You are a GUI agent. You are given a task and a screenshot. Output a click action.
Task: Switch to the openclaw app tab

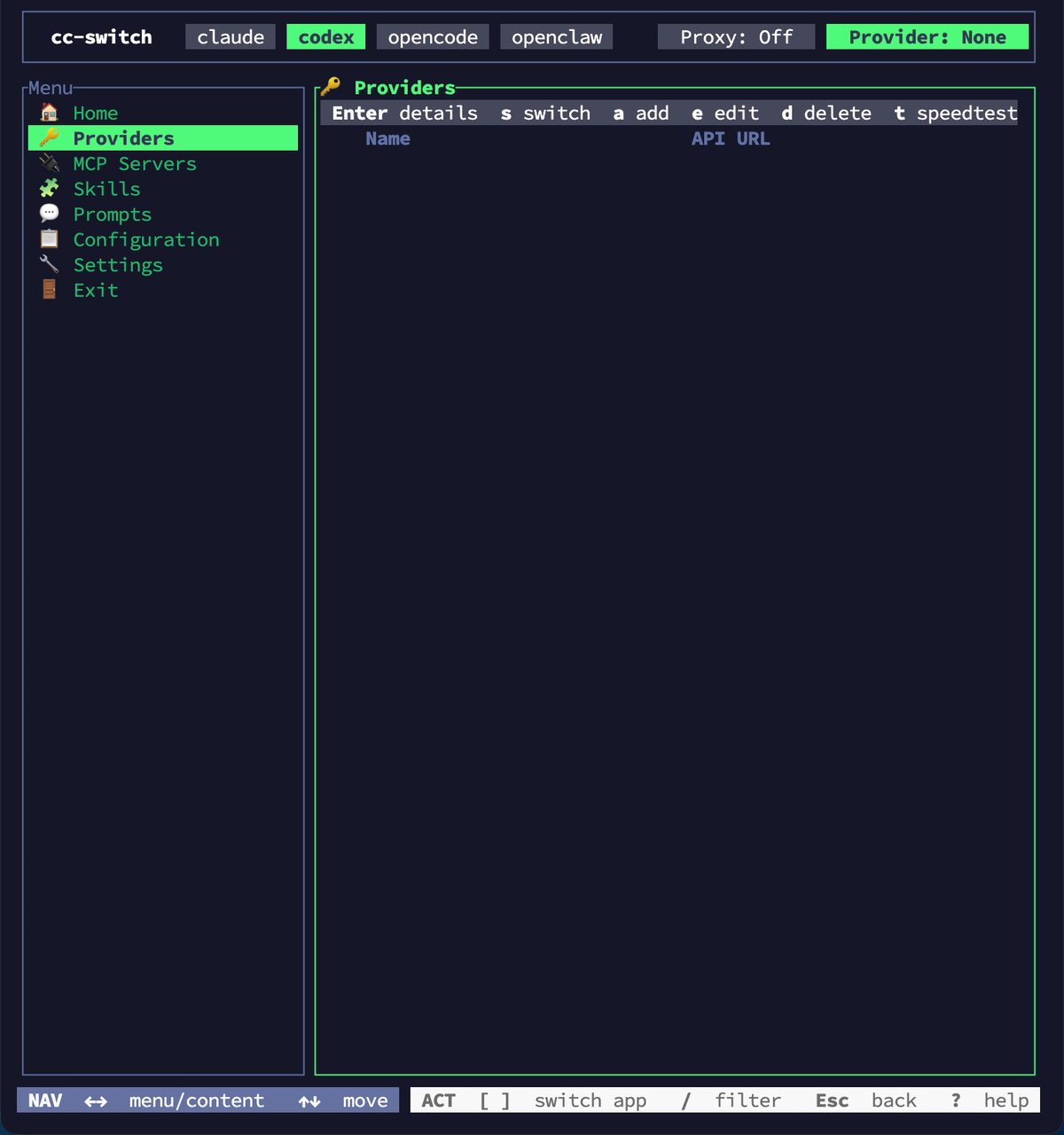[557, 37]
